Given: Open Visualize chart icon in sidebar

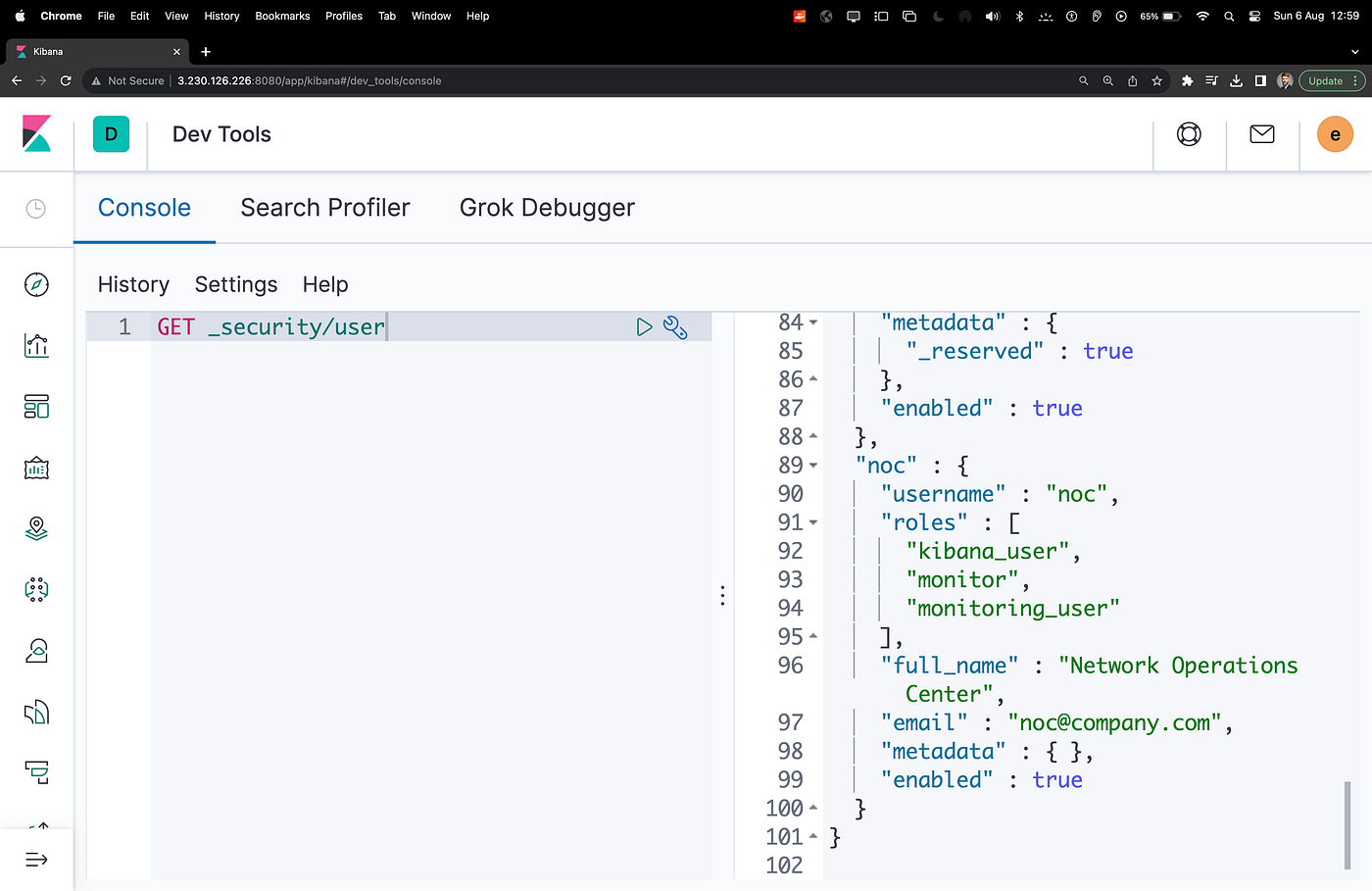Looking at the screenshot, I should pos(36,346).
